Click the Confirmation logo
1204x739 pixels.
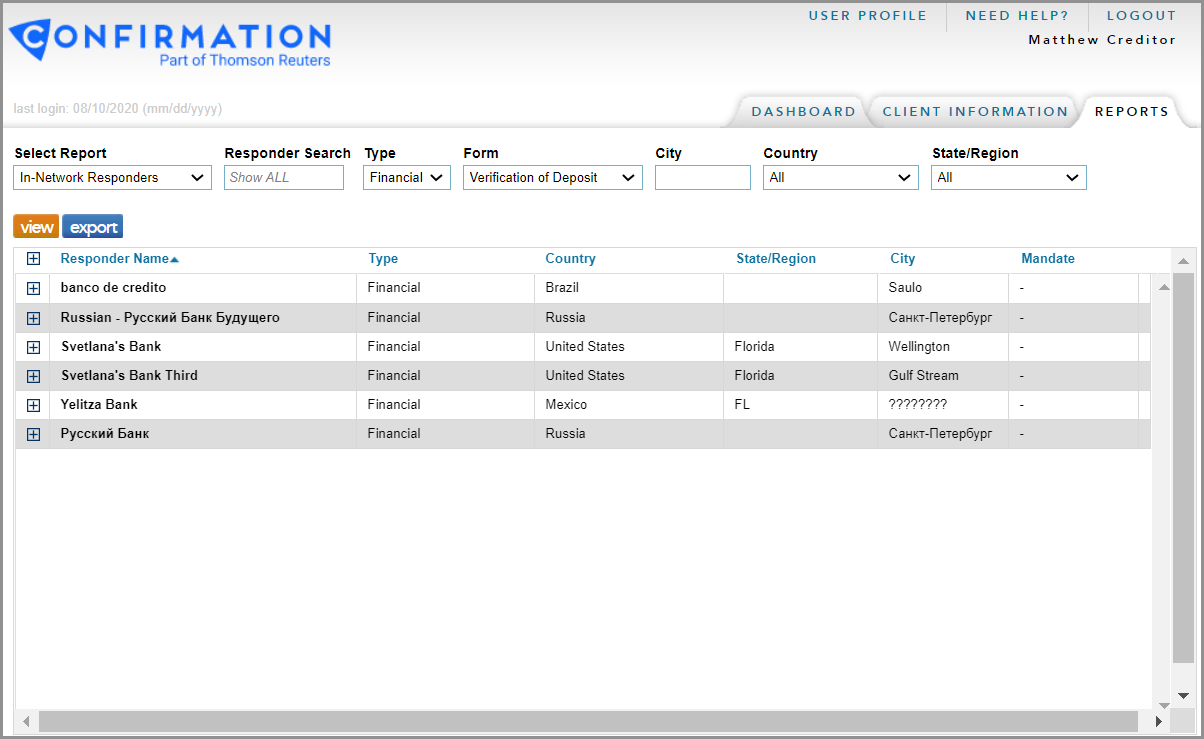(170, 44)
